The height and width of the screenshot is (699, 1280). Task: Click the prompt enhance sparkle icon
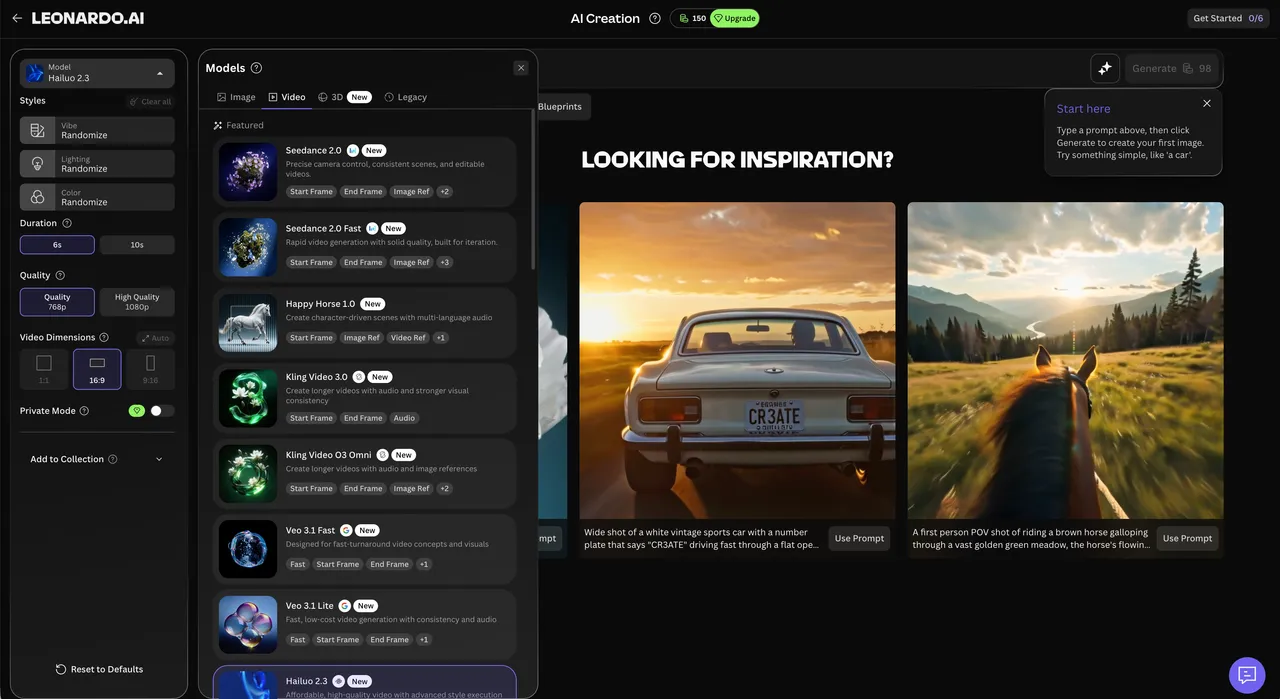[x=1105, y=68]
